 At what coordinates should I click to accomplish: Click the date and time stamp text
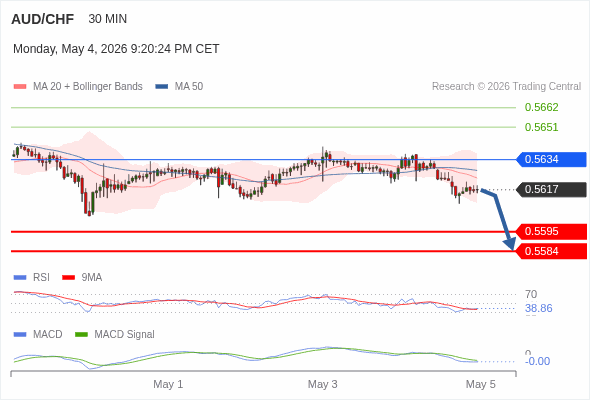coord(116,49)
